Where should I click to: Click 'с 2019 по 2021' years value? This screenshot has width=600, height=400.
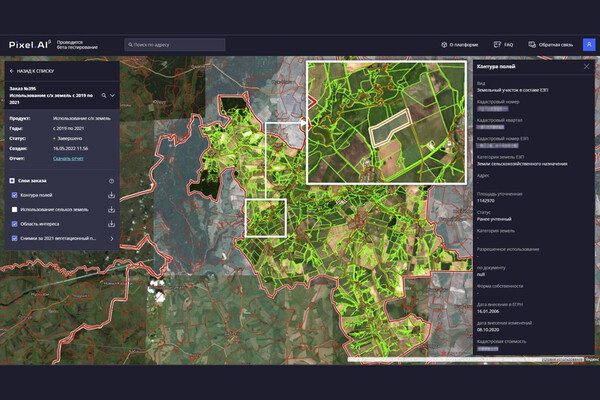coord(68,129)
